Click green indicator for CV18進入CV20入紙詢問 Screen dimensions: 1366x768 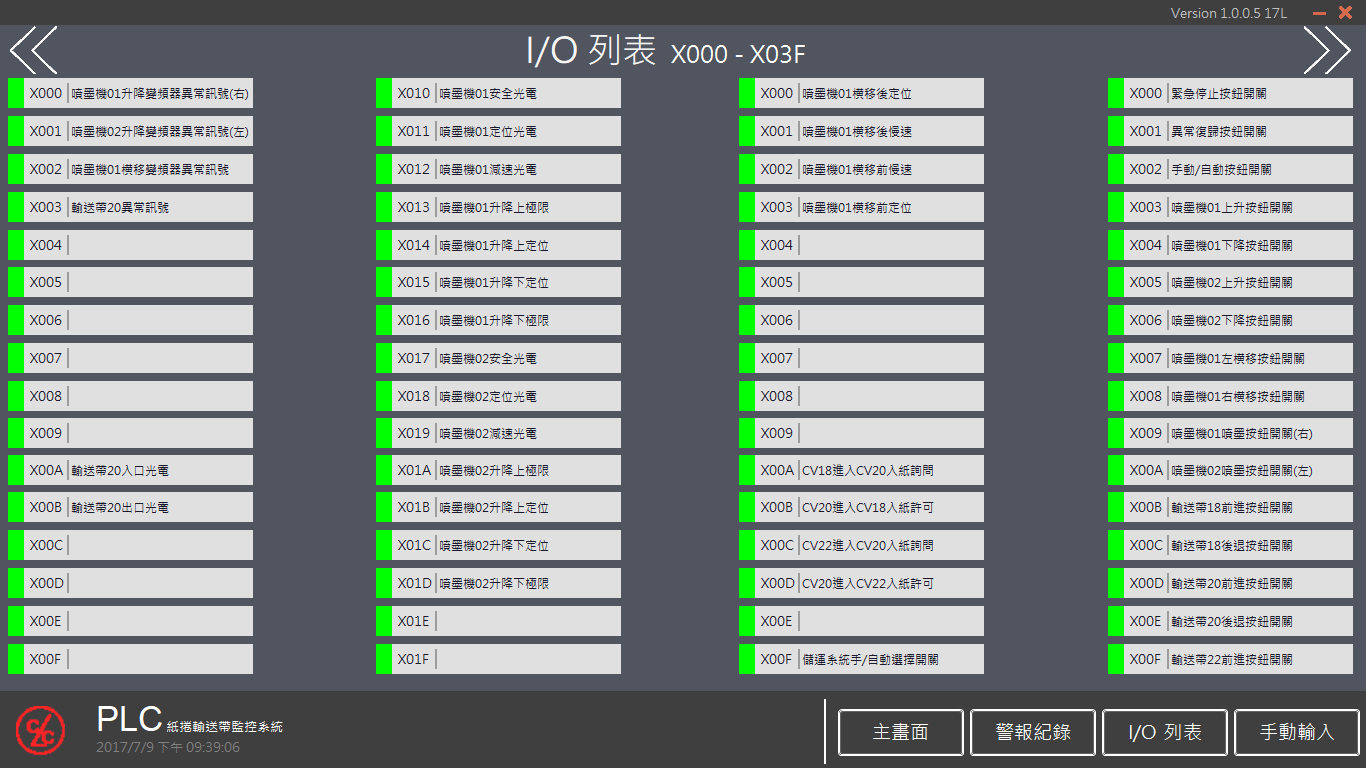click(746, 470)
